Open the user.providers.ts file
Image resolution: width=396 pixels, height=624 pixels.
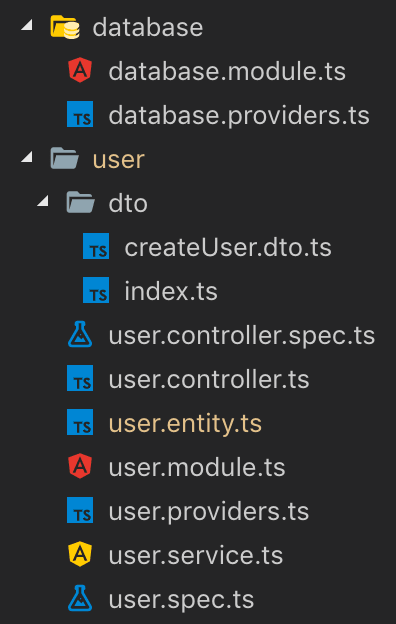(209, 512)
